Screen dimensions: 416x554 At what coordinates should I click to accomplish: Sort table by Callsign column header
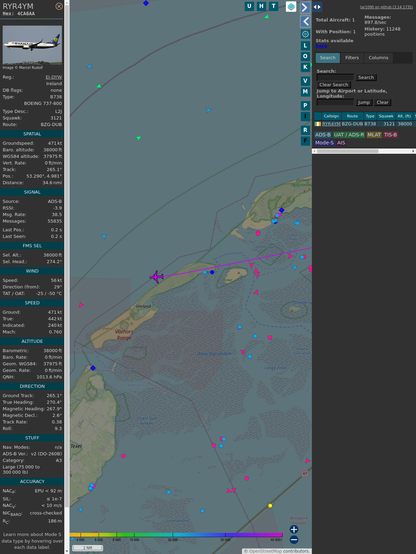point(331,116)
